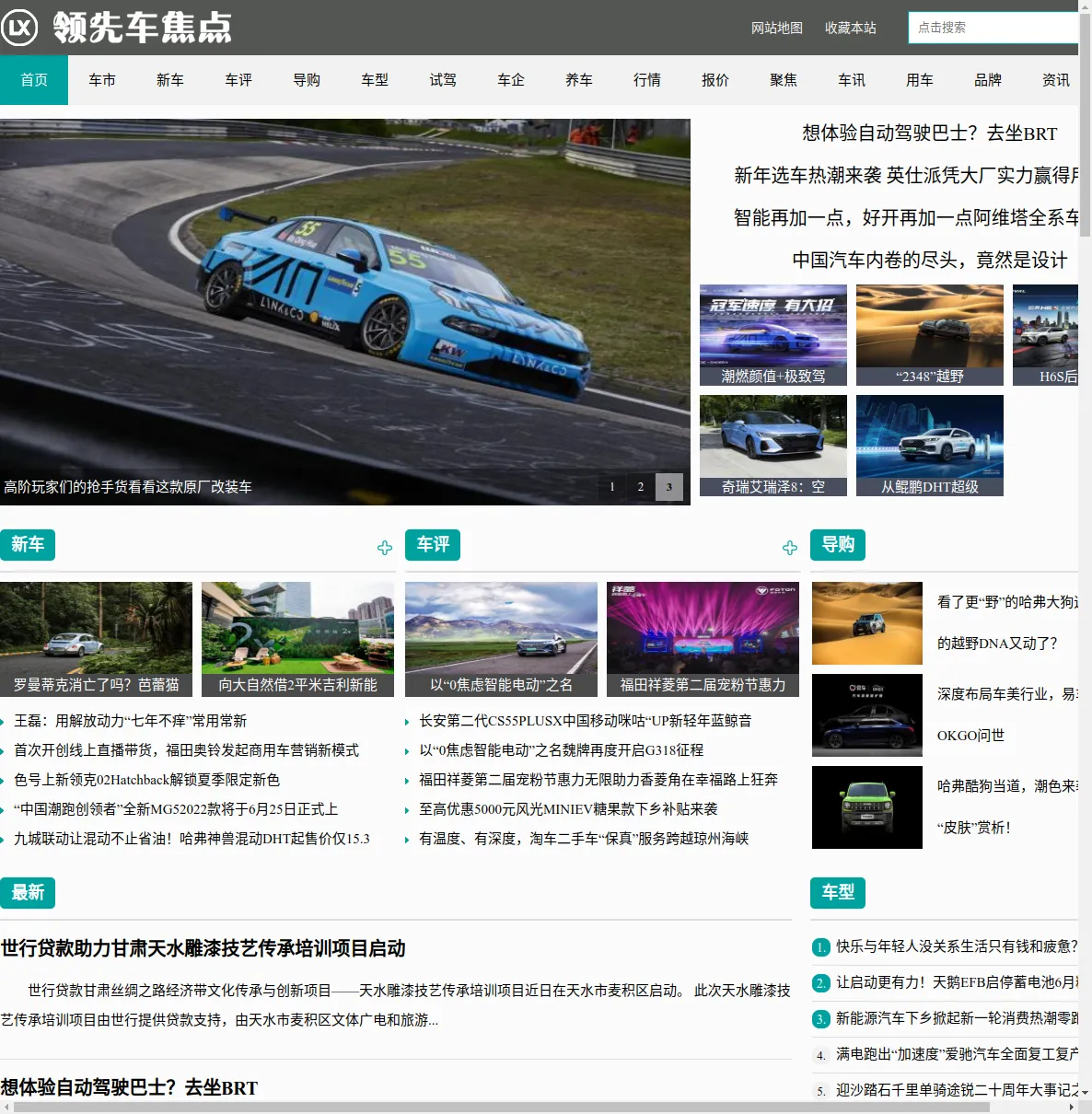Click the 新车 section header button
Image resolution: width=1092 pixels, height=1114 pixels.
click(x=28, y=545)
